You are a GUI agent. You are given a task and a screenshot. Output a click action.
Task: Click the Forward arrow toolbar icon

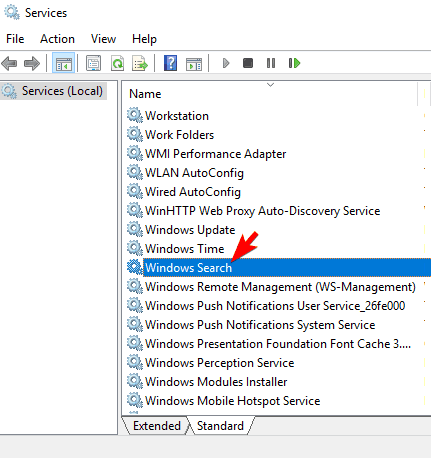(32, 63)
